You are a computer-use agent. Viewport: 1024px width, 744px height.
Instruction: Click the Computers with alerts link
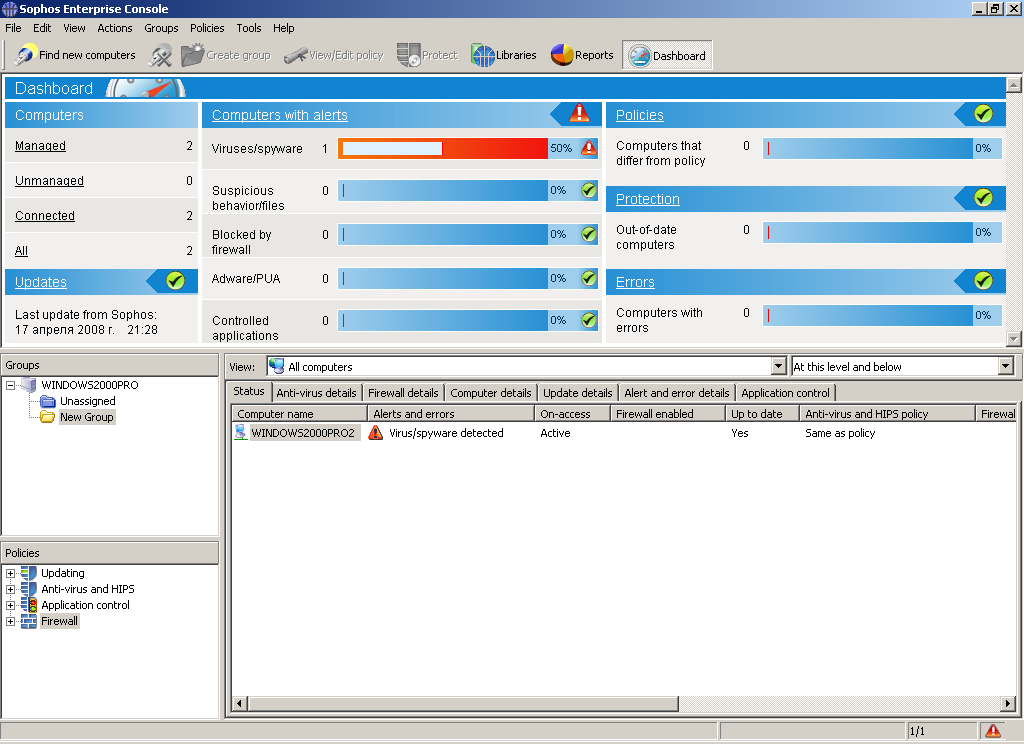(x=280, y=115)
